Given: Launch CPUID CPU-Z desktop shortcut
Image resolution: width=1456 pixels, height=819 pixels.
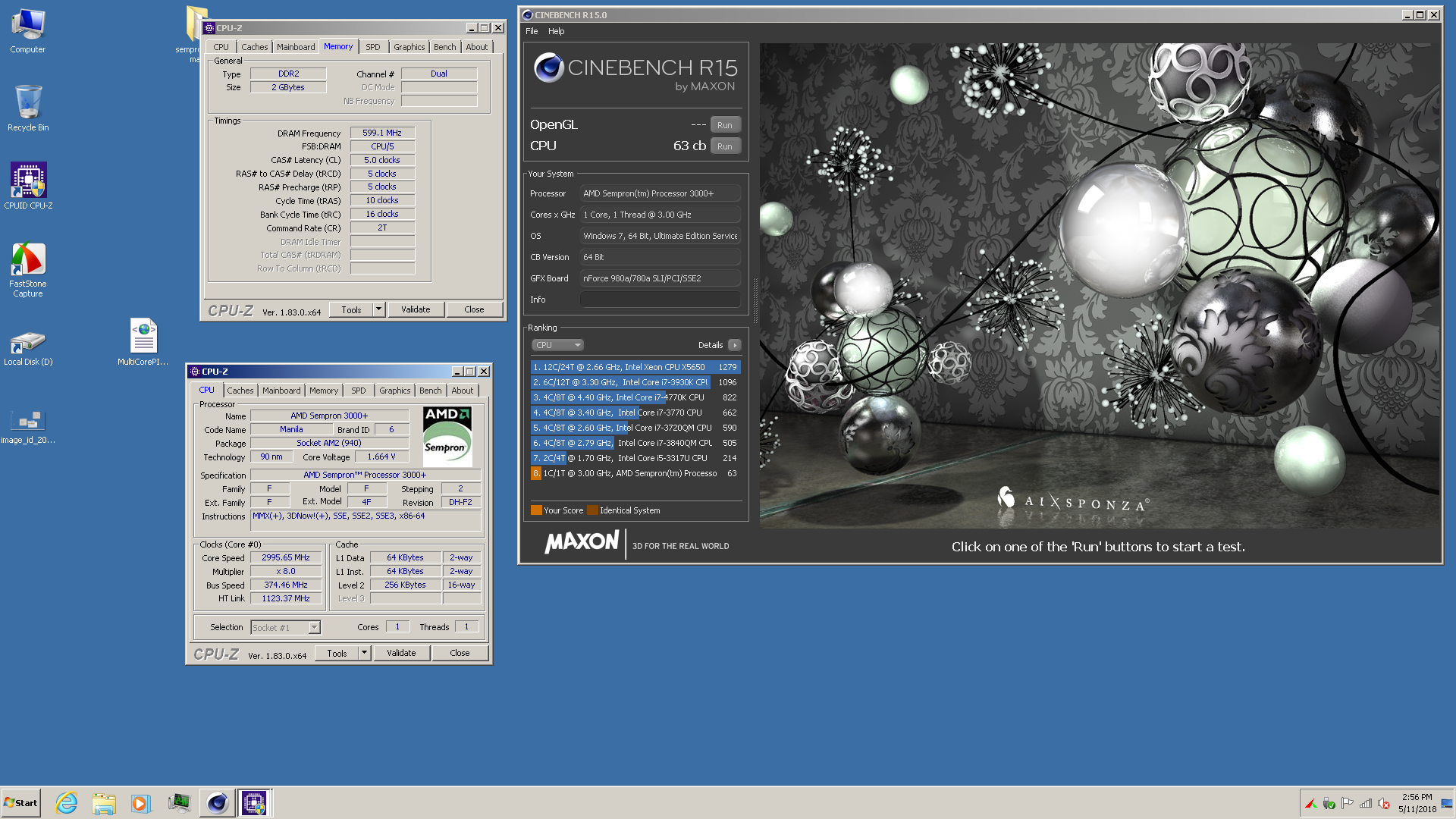Looking at the screenshot, I should 28,186.
